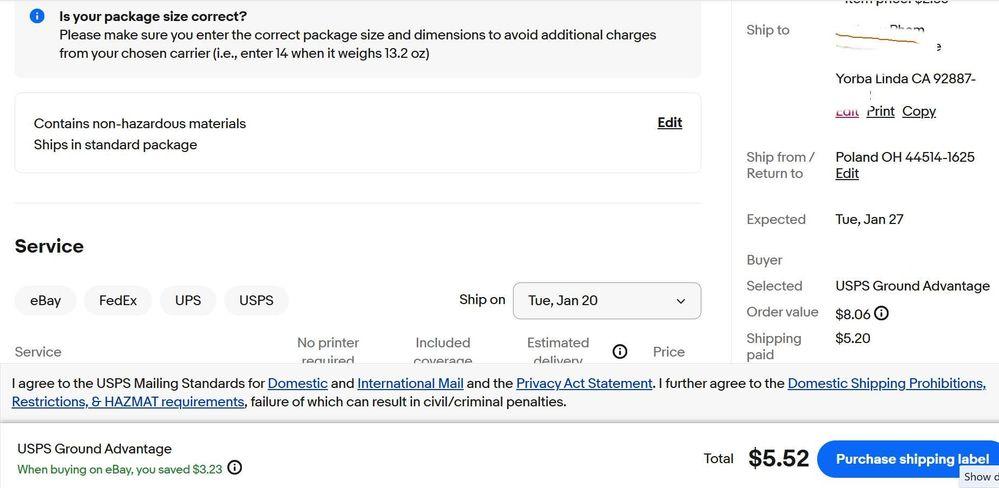Open the Ship on date dropdown
The width and height of the screenshot is (999, 488).
[607, 301]
